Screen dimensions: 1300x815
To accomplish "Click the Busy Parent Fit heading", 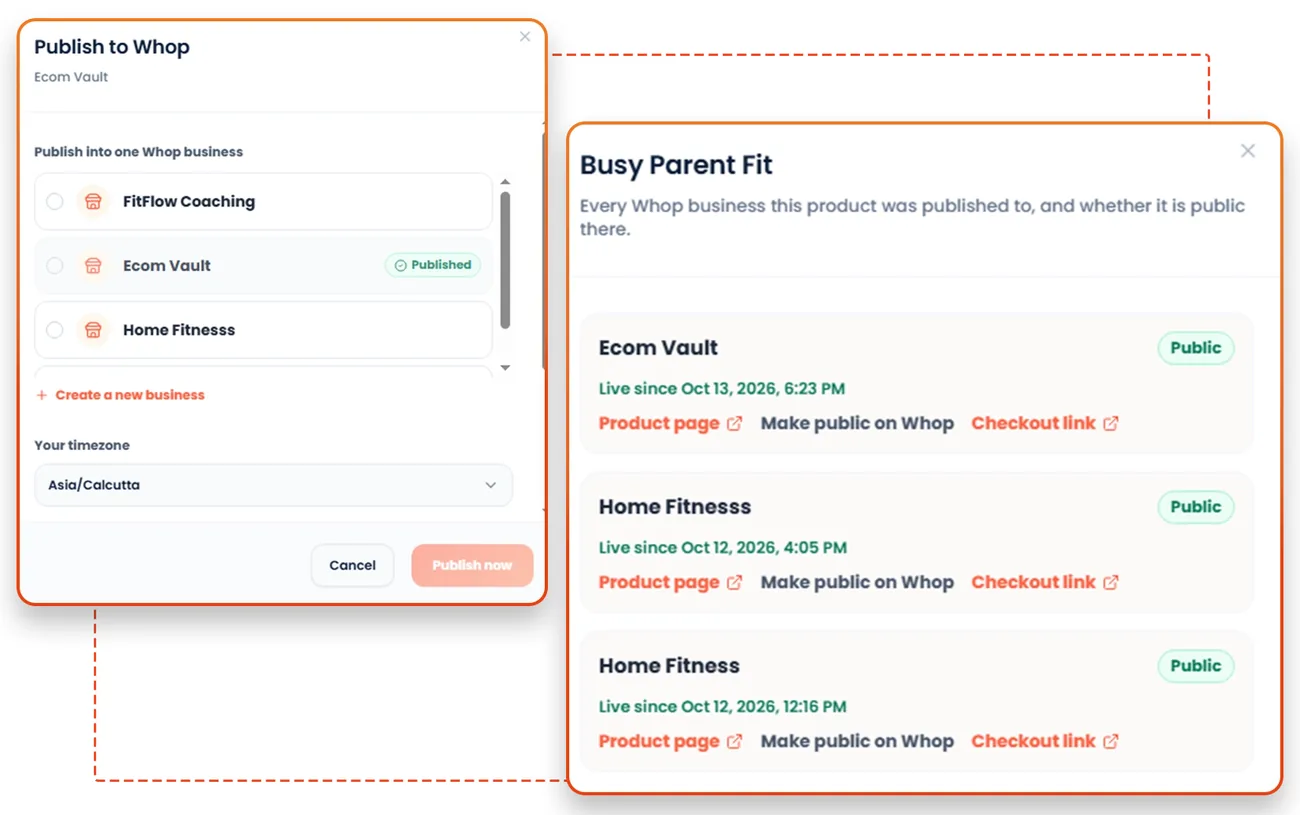I will point(677,165).
